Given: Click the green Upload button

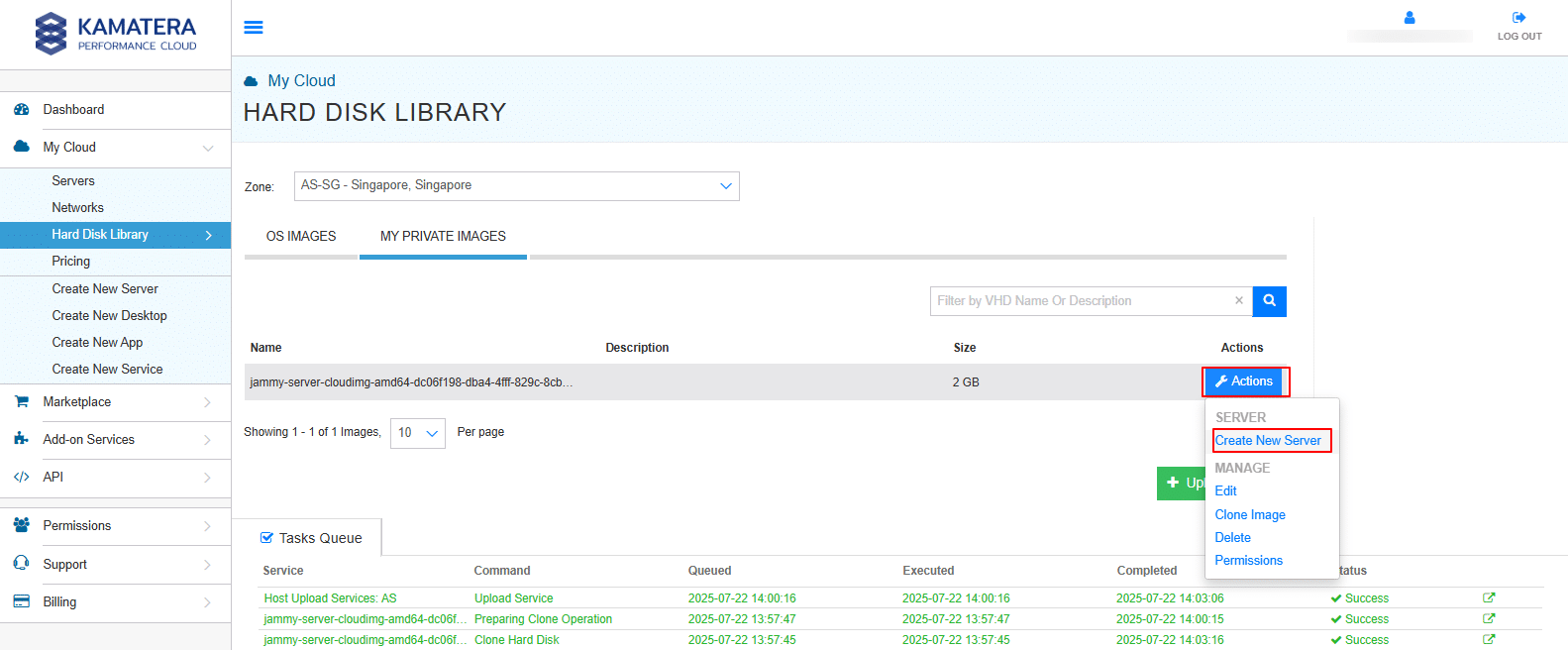Looking at the screenshot, I should (1181, 483).
